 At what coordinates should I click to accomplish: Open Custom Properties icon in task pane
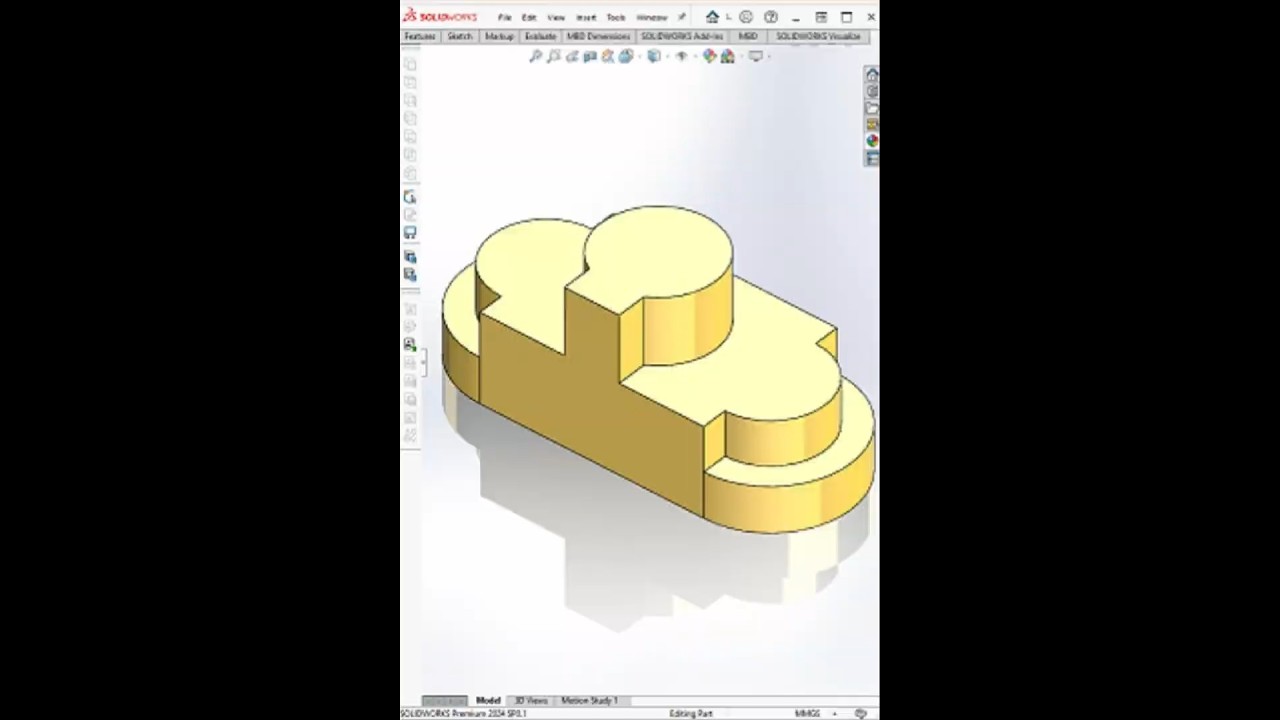coord(872,158)
